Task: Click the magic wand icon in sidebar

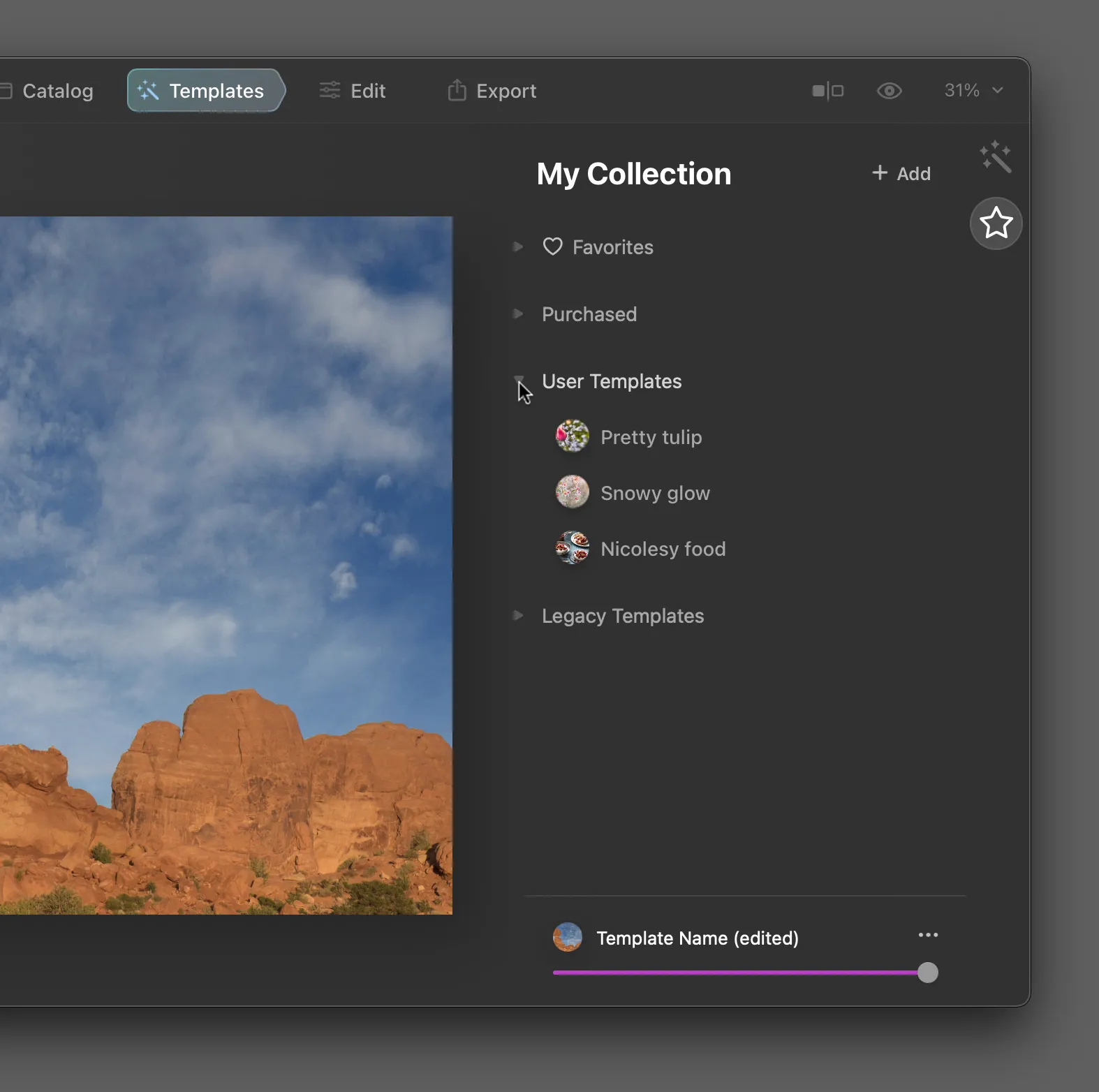Action: pos(996,156)
